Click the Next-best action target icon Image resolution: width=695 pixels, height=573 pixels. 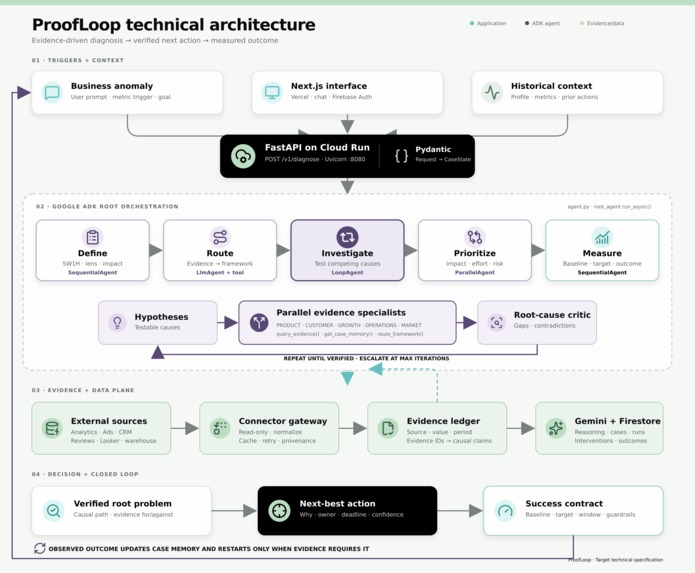[x=279, y=511]
